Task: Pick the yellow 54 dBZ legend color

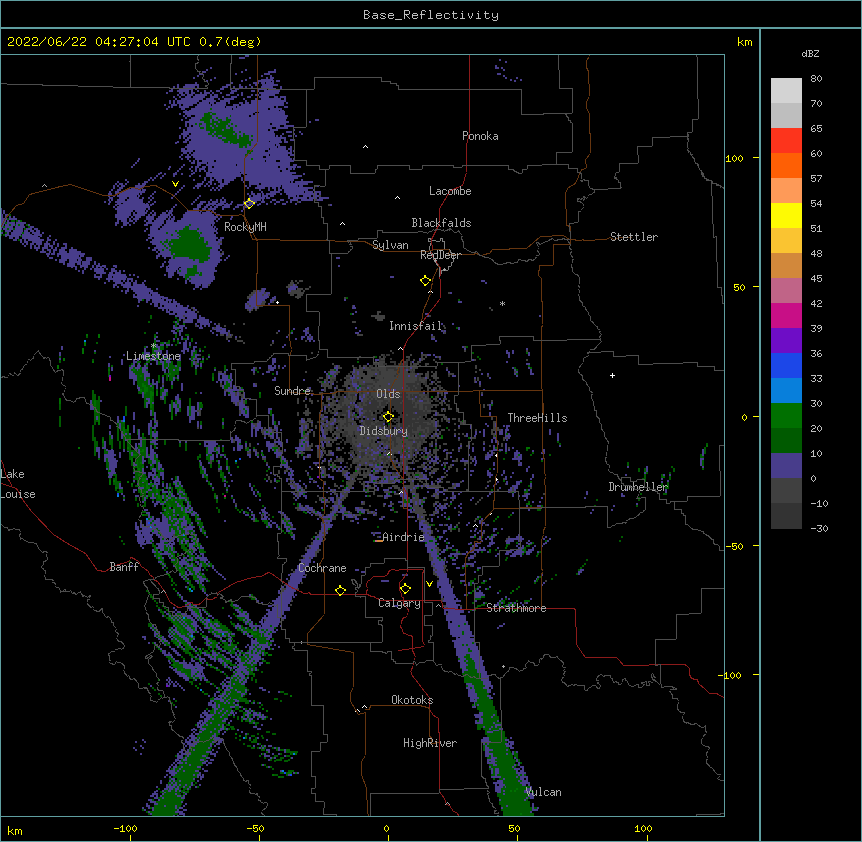Action: [x=786, y=215]
